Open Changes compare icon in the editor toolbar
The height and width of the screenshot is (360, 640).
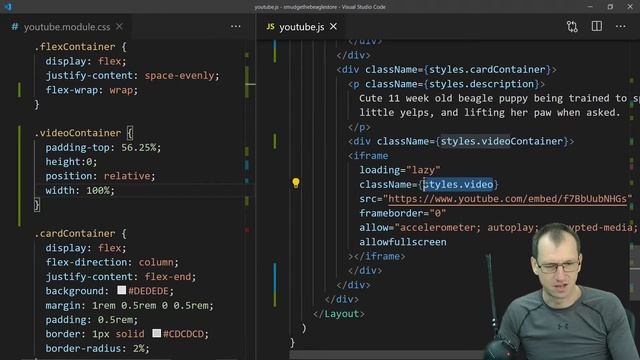(x=572, y=27)
